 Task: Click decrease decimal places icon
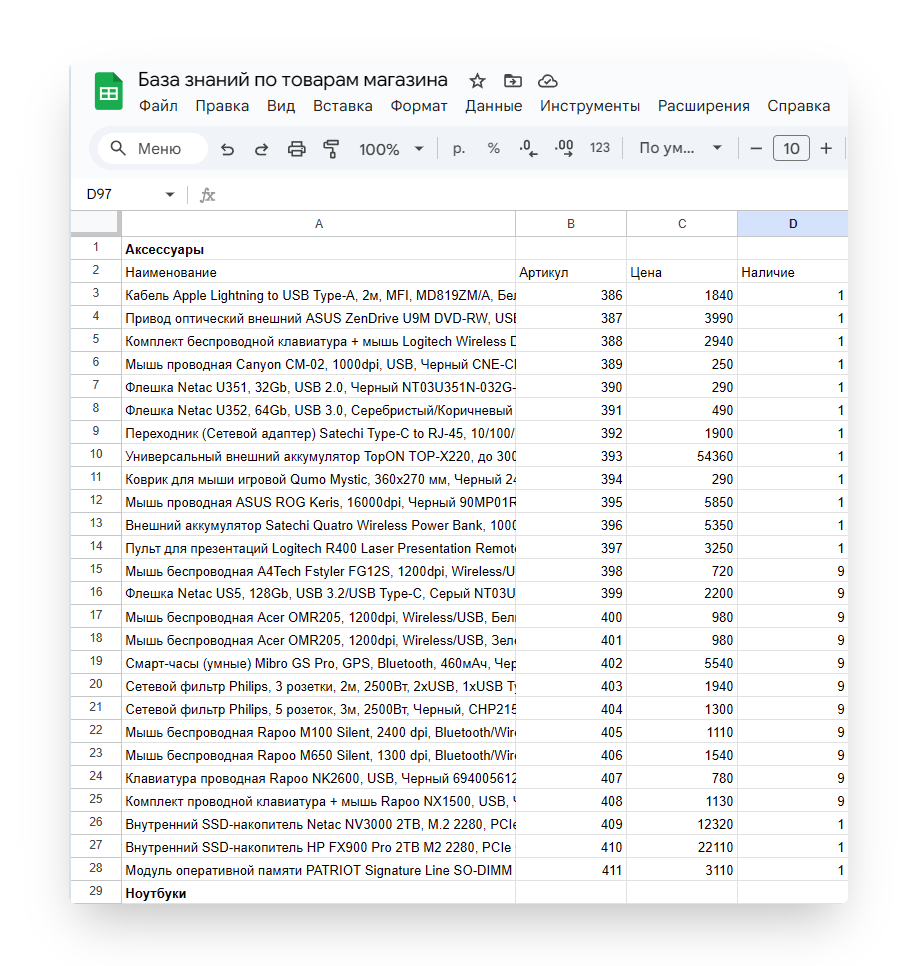(528, 148)
